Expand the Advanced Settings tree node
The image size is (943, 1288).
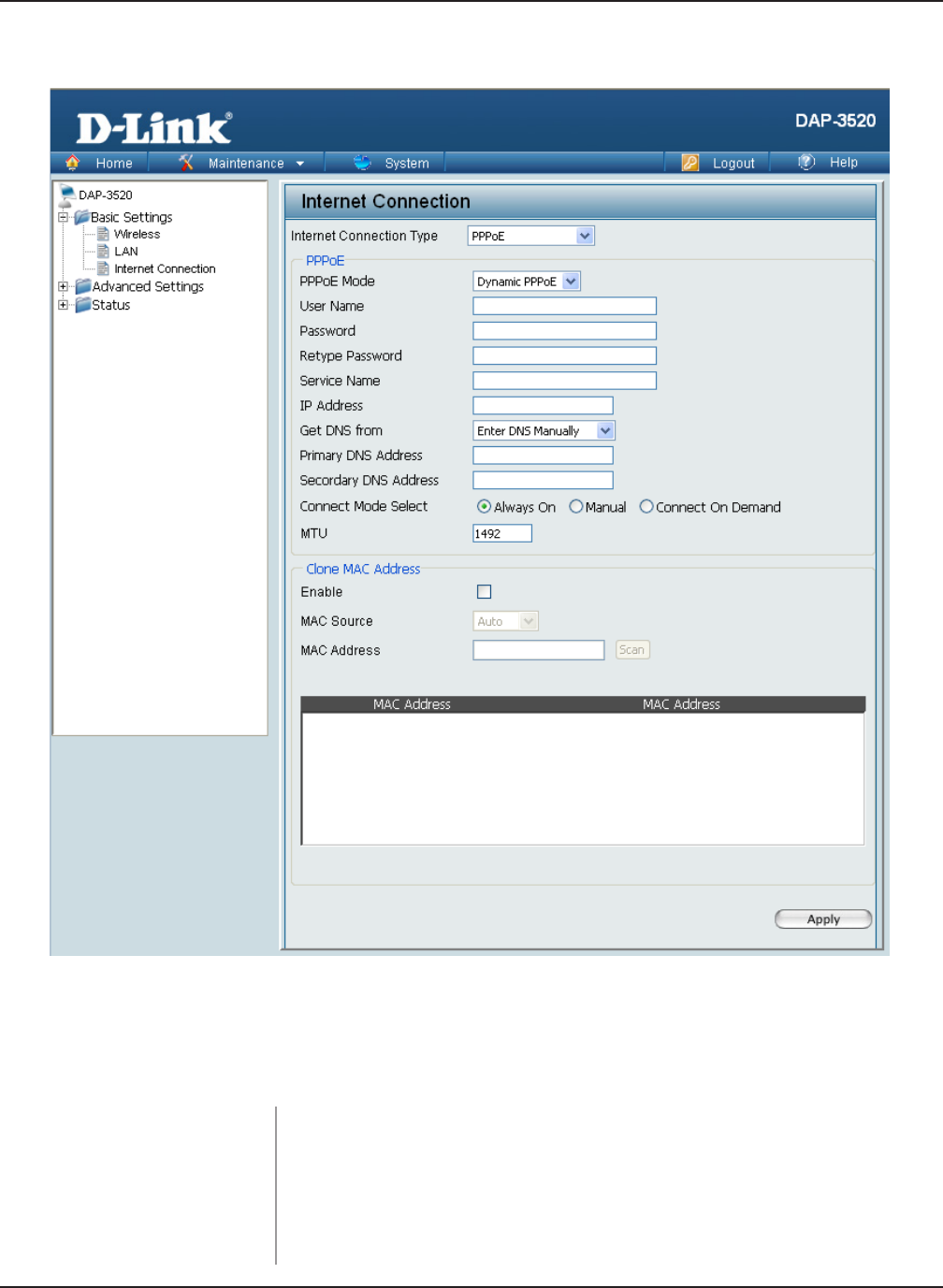[63, 286]
